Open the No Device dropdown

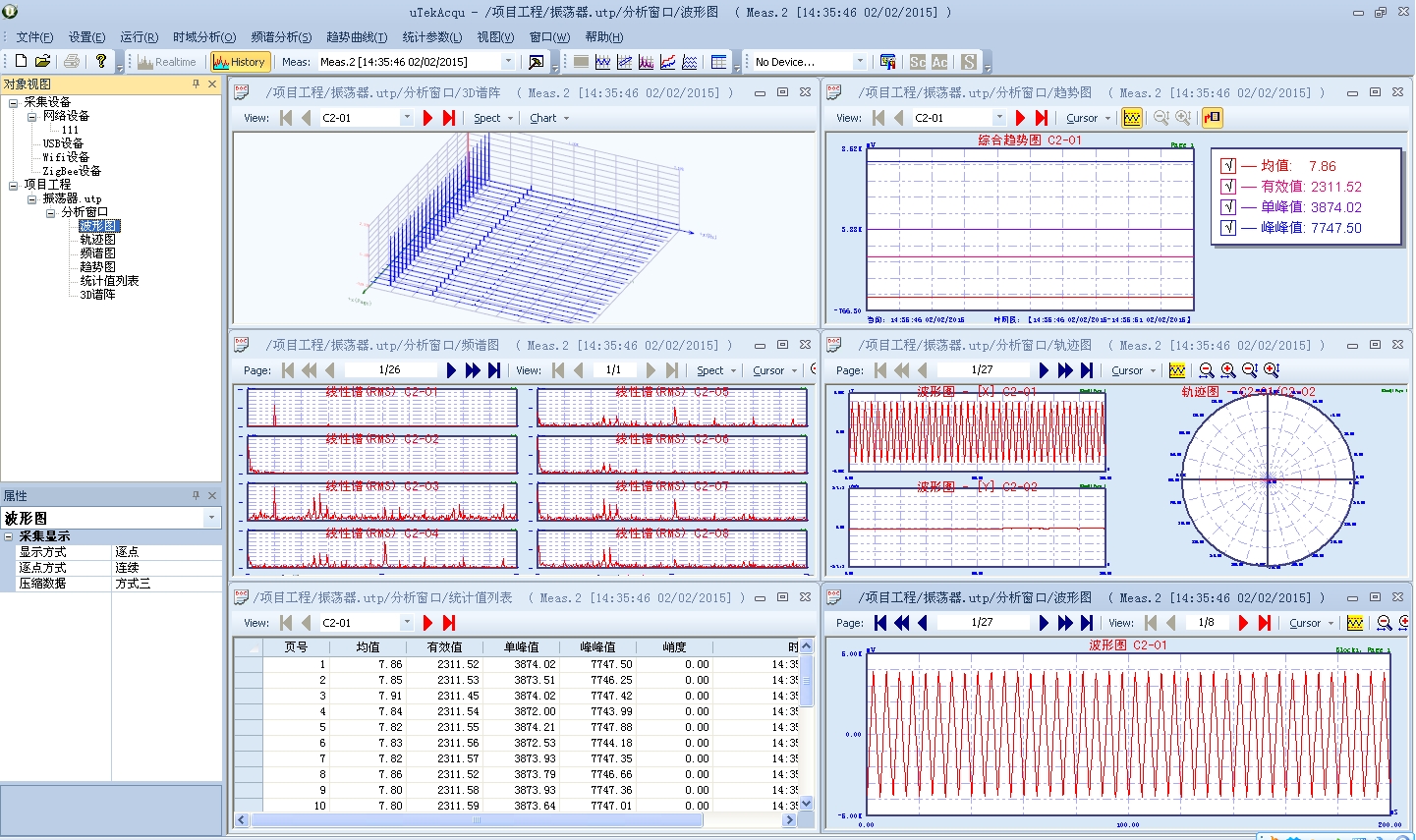point(860,62)
